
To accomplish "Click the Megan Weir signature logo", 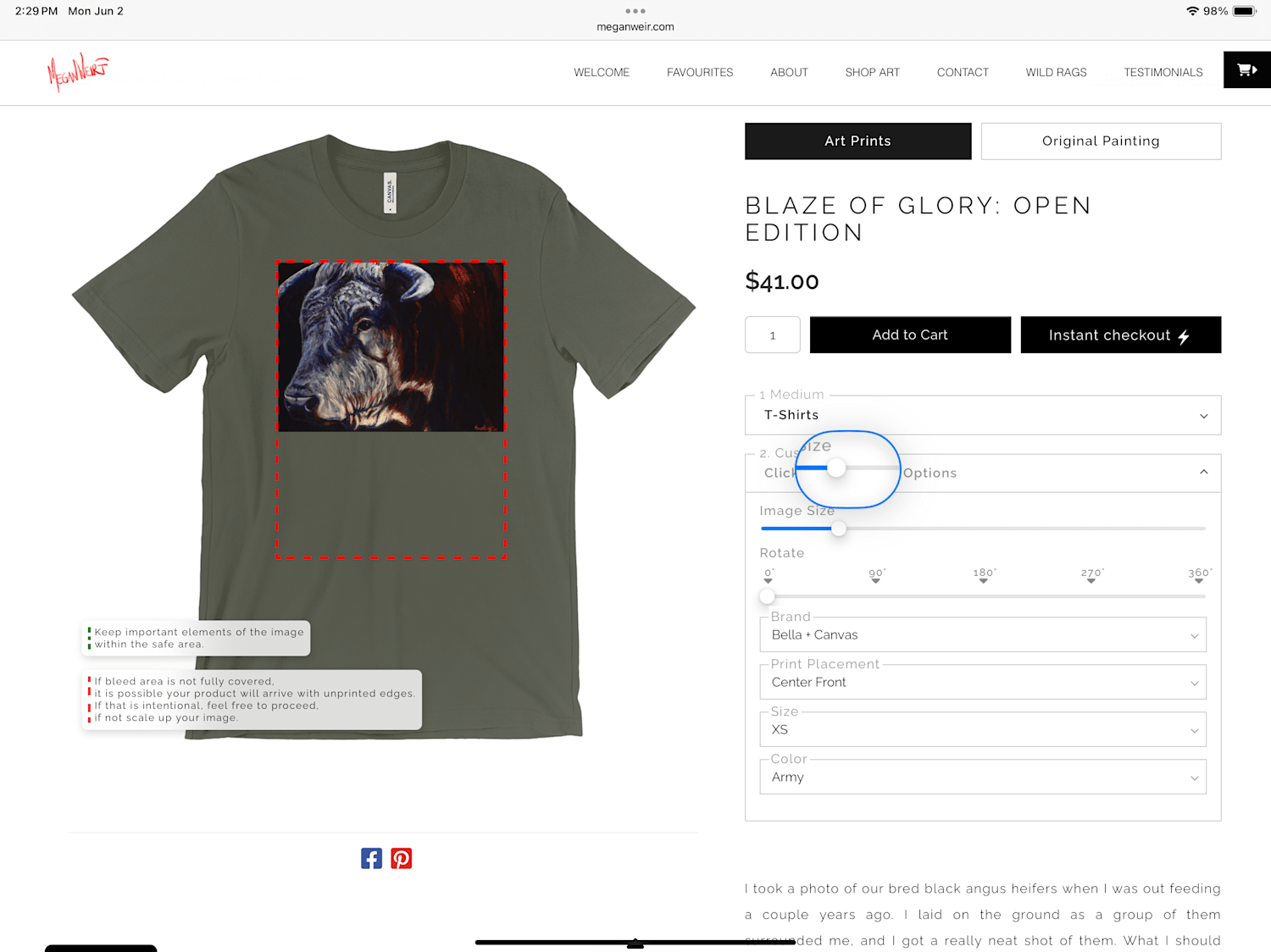I will [x=78, y=72].
